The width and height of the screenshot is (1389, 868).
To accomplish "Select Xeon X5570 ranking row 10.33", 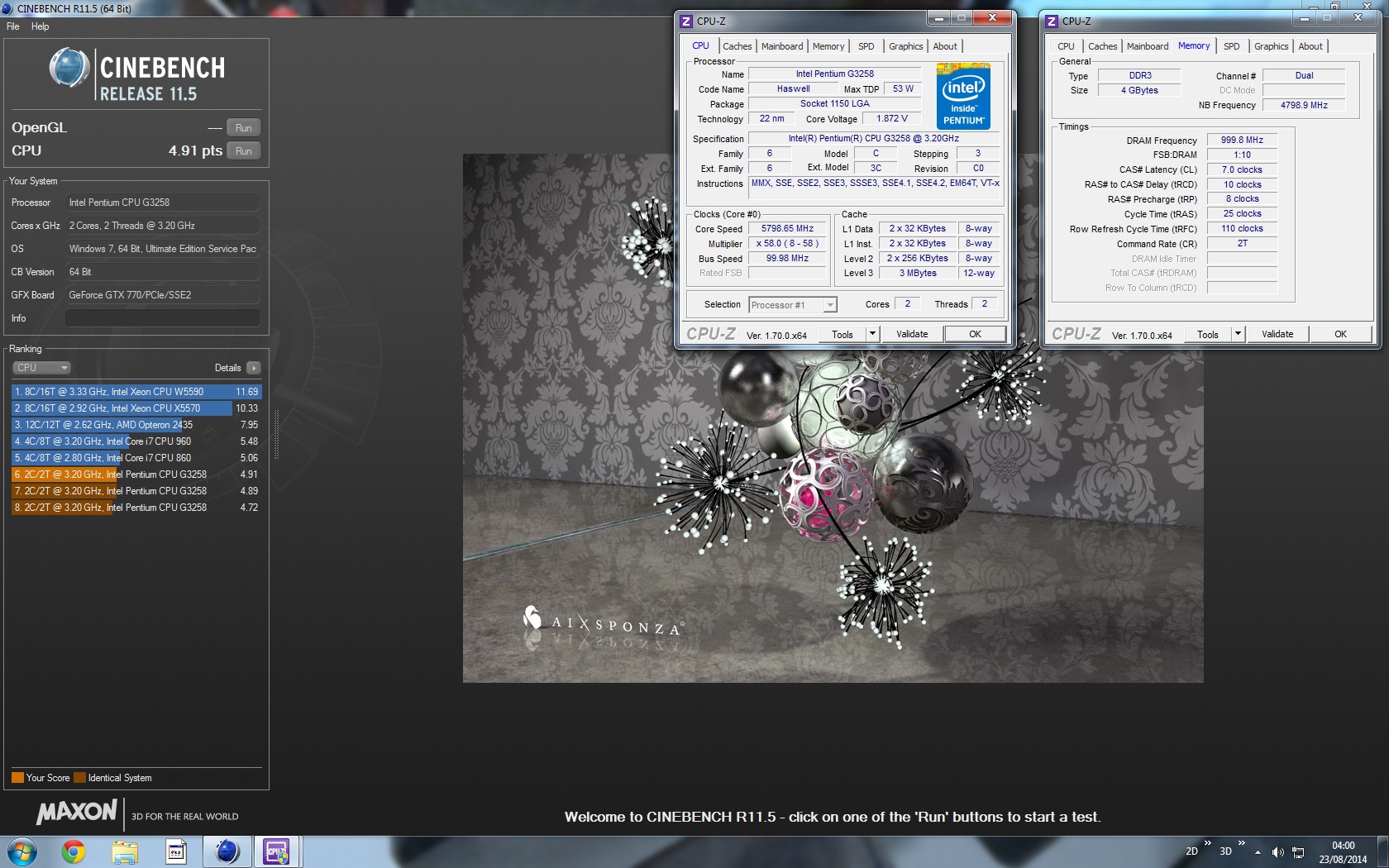I will 136,408.
